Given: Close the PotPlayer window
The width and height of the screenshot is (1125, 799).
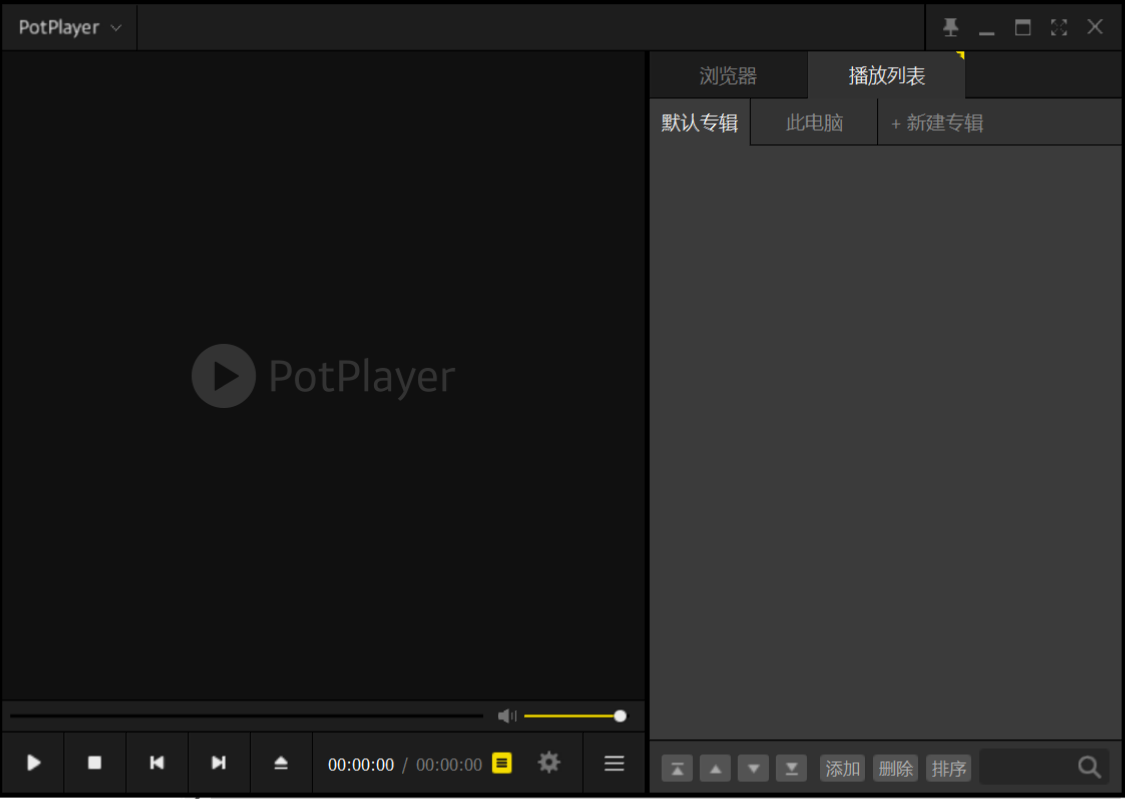Looking at the screenshot, I should pos(1095,27).
